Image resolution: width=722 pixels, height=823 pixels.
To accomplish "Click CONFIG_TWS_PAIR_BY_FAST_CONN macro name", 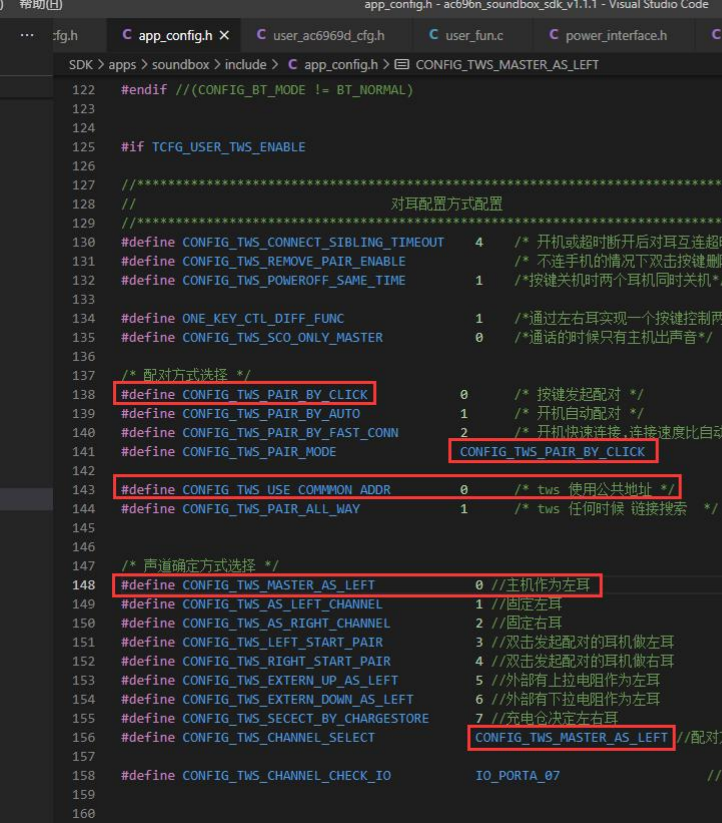I will tap(290, 432).
